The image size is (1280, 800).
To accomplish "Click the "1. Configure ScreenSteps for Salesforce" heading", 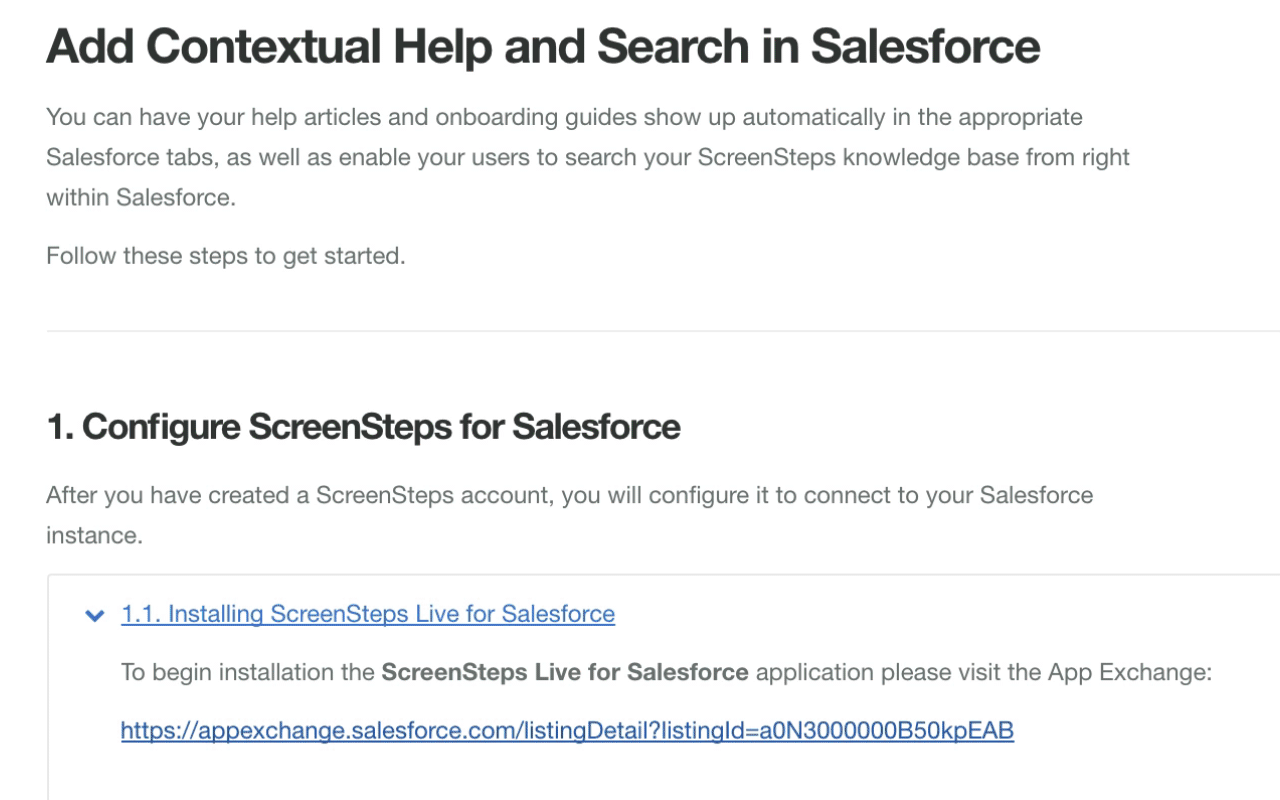I will point(363,427).
